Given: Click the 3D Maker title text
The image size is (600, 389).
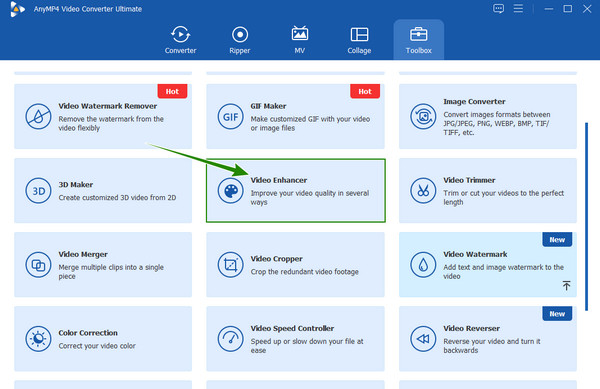Looking at the screenshot, I should coord(76,184).
